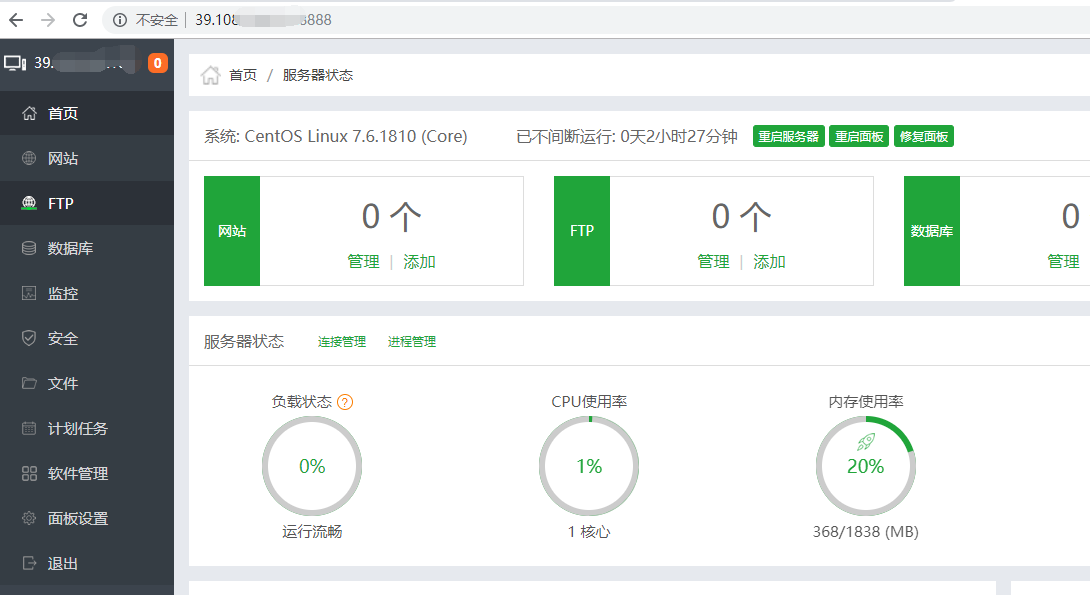Click the 修复面板 button
The image size is (1090, 595).
click(x=924, y=136)
